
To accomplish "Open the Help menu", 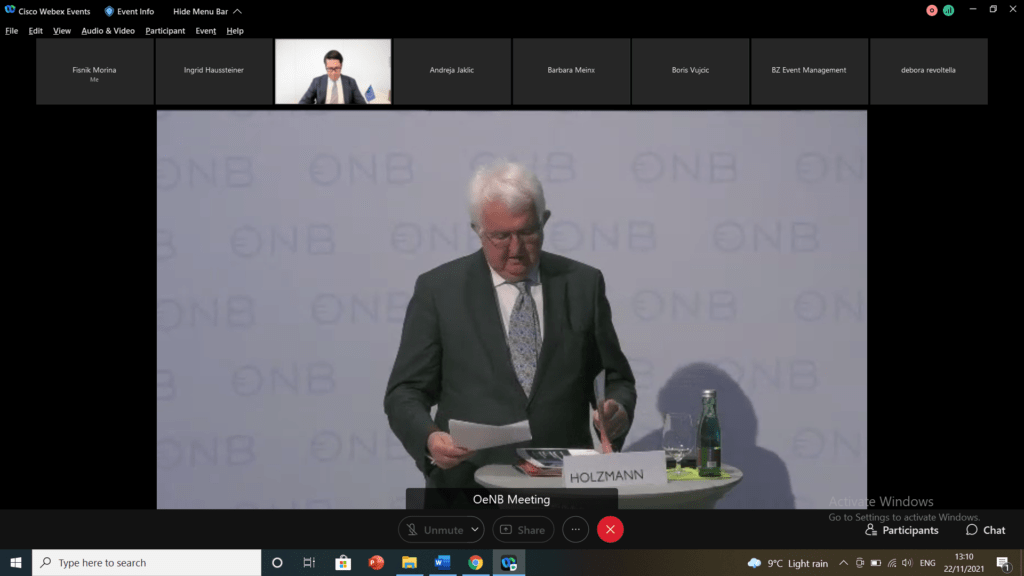I will (235, 31).
